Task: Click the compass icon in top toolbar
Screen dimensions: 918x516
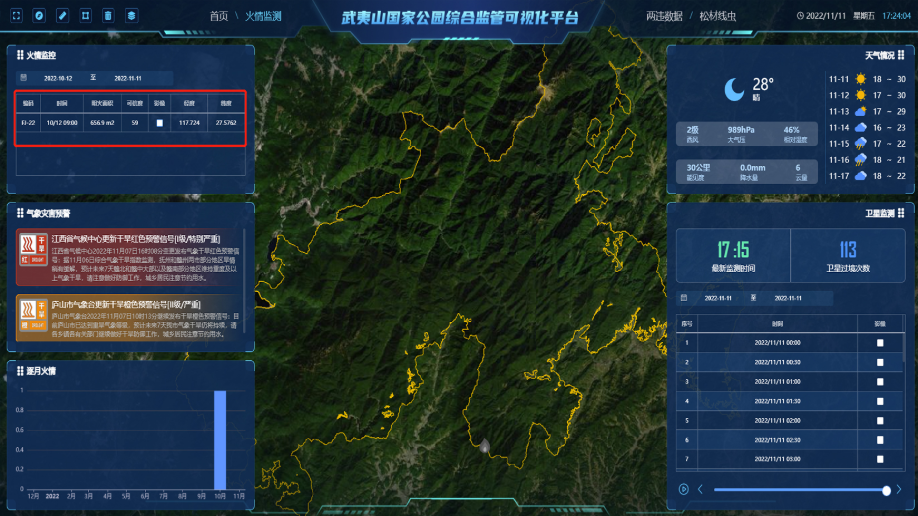Action: [x=39, y=16]
